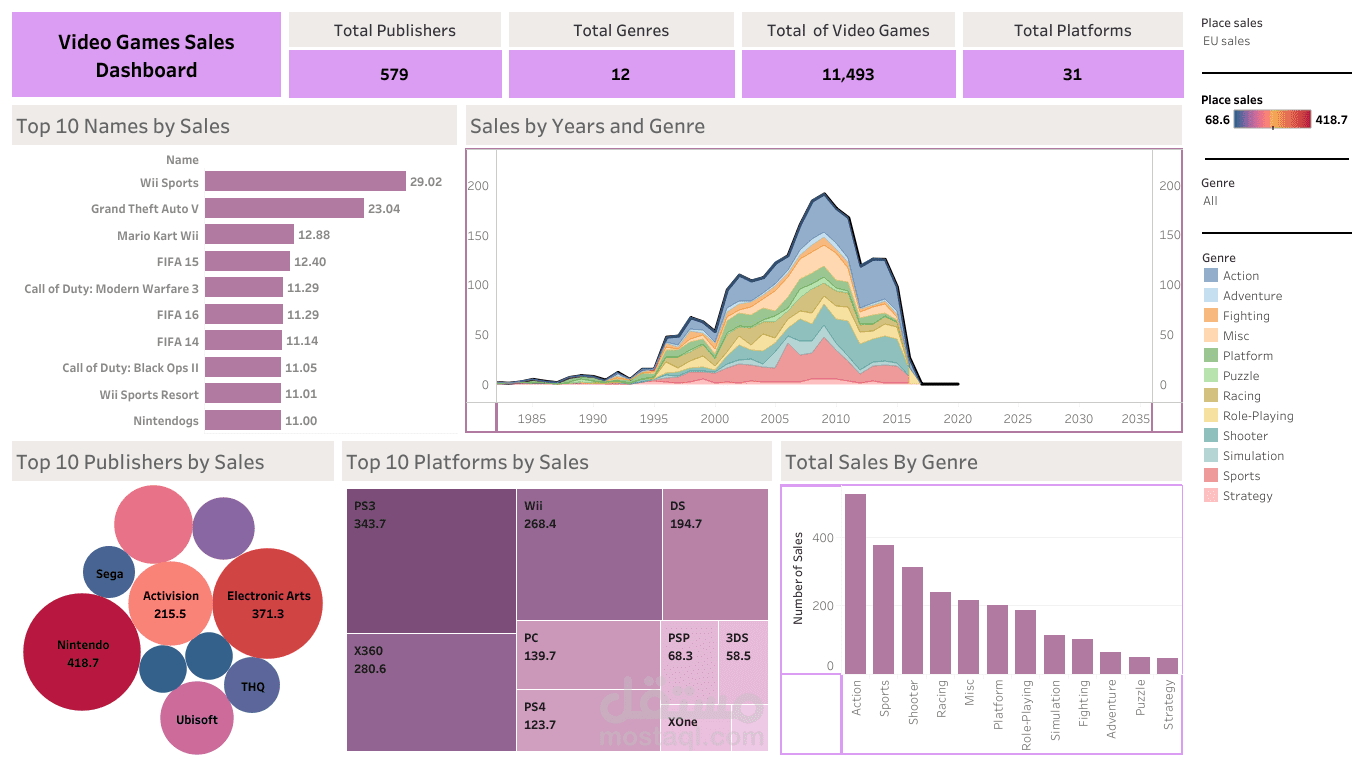The image size is (1364, 766).
Task: Click the Name column header label
Action: pos(183,160)
